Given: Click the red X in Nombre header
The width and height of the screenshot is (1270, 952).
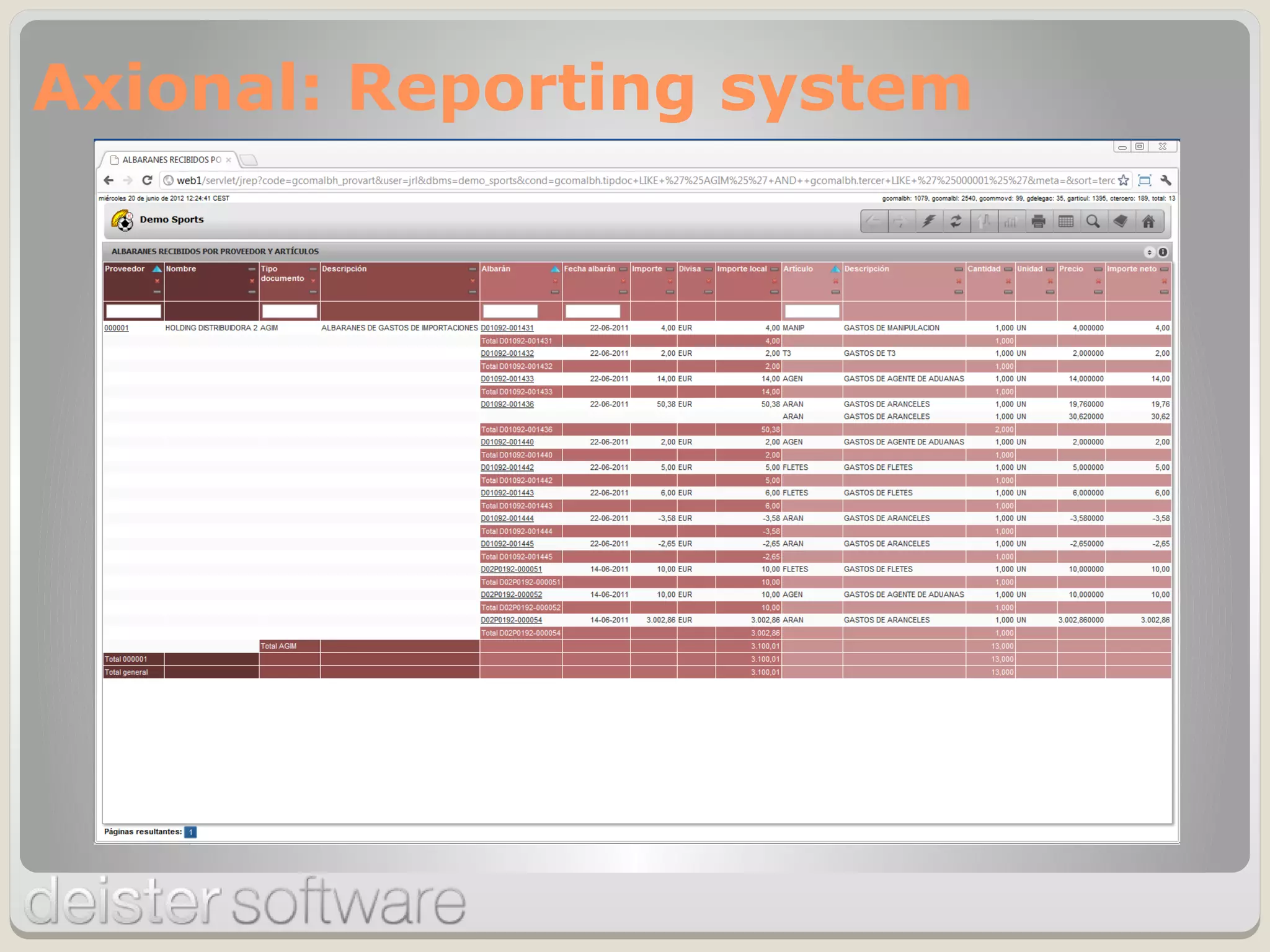Looking at the screenshot, I should tap(252, 281).
